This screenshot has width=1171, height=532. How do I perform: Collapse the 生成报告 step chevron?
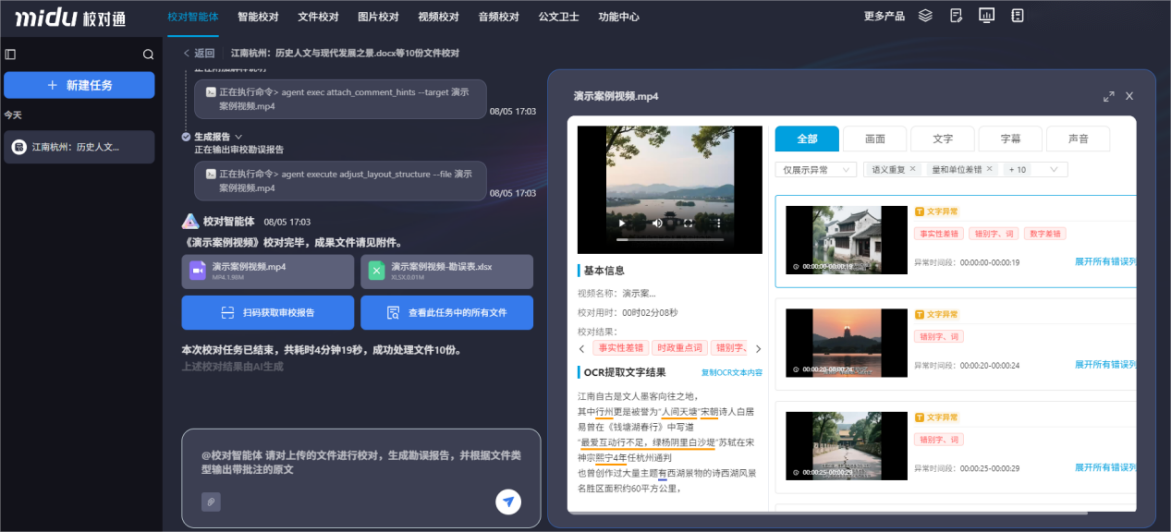coord(239,137)
